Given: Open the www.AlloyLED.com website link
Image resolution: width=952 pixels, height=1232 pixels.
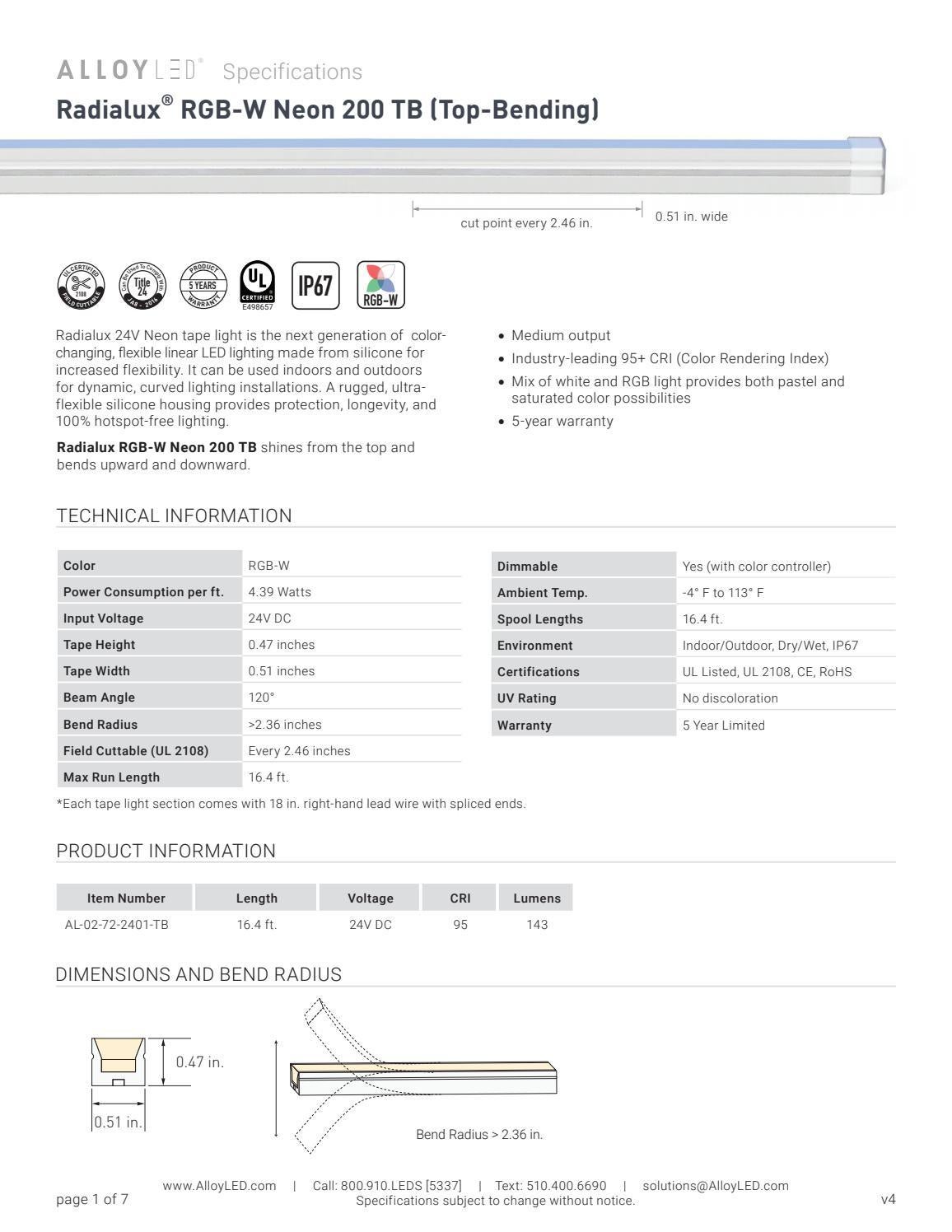Looking at the screenshot, I should coord(219,1186).
